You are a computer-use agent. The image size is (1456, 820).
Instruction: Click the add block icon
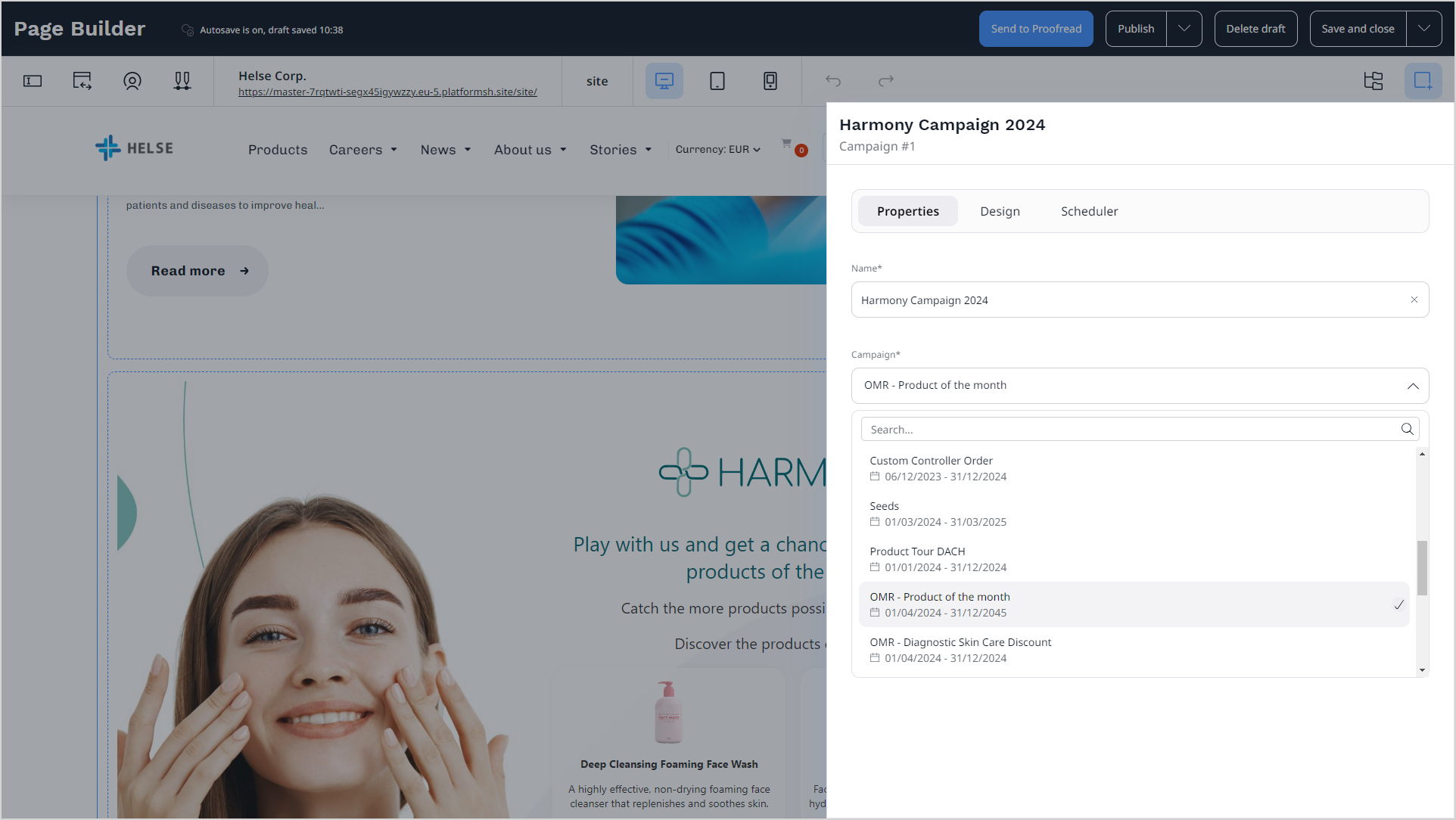click(1423, 81)
